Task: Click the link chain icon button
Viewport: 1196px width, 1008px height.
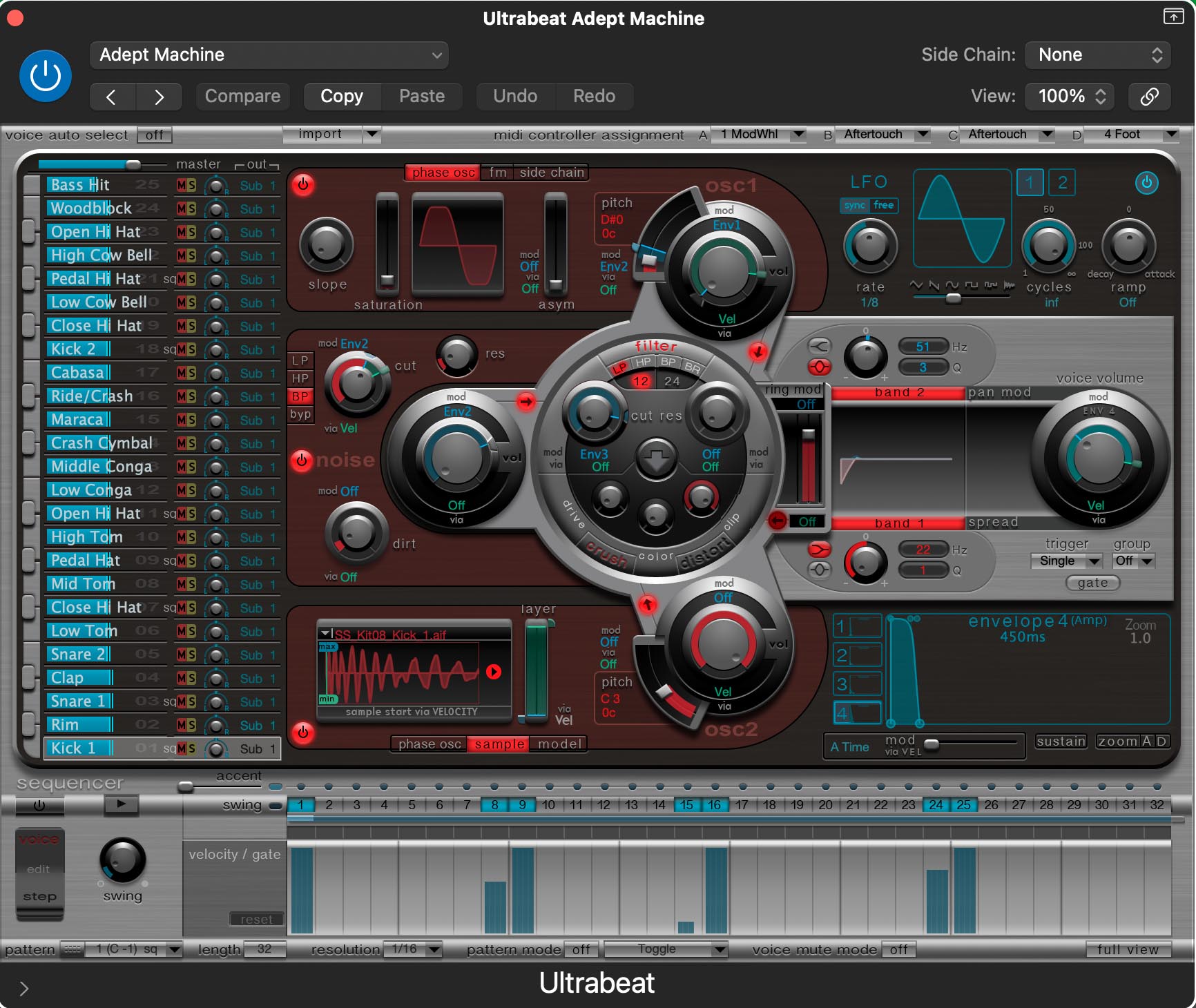Action: [x=1150, y=96]
